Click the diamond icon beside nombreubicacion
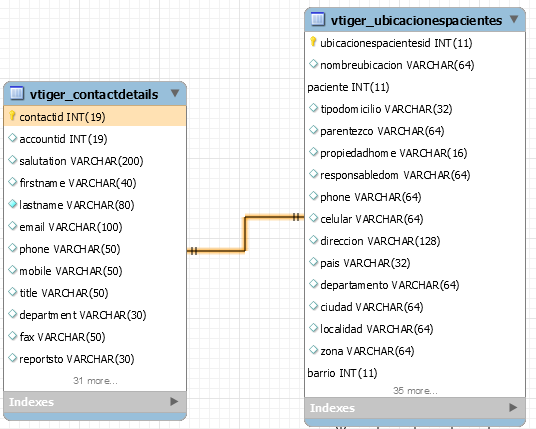The width and height of the screenshot is (536, 429). [313, 64]
